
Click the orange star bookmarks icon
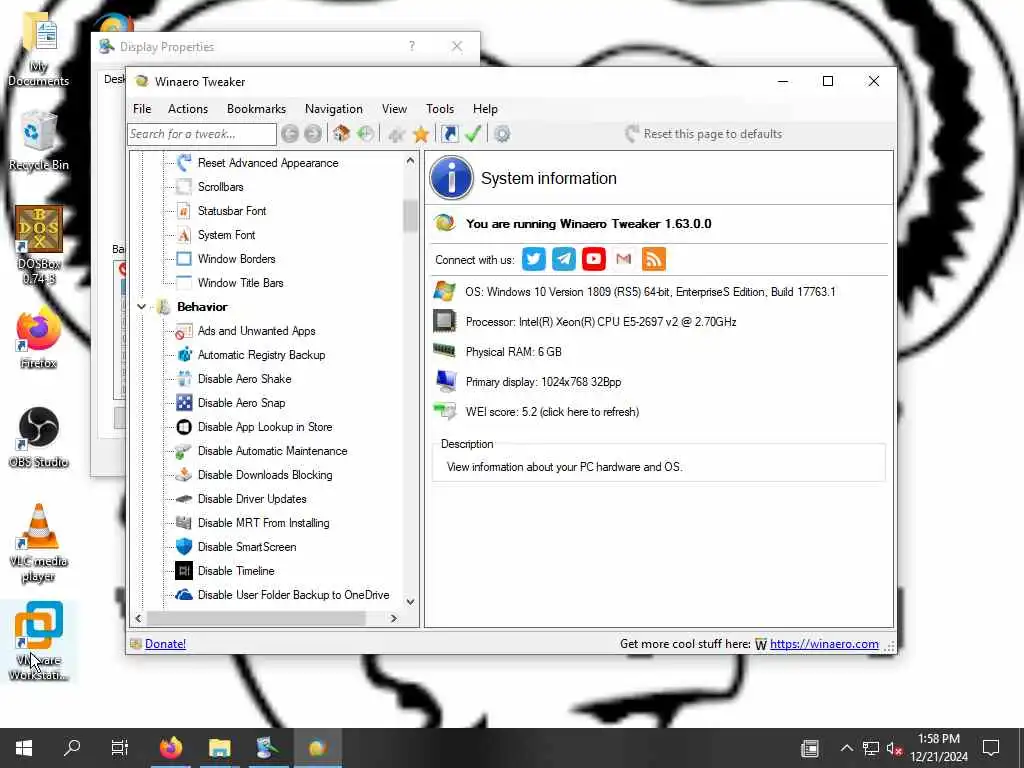pos(421,134)
